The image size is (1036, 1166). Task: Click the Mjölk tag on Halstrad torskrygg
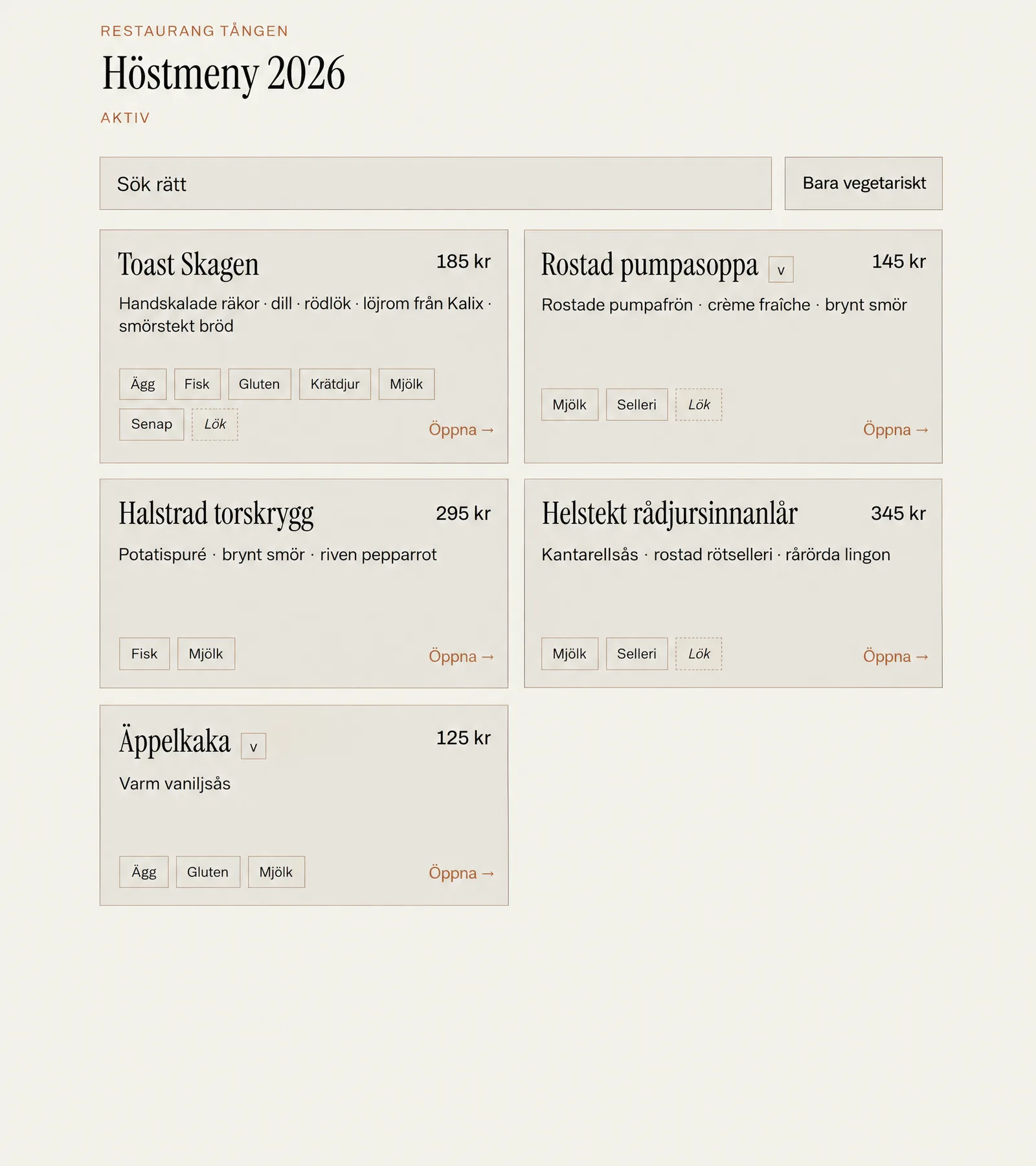pyautogui.click(x=206, y=654)
